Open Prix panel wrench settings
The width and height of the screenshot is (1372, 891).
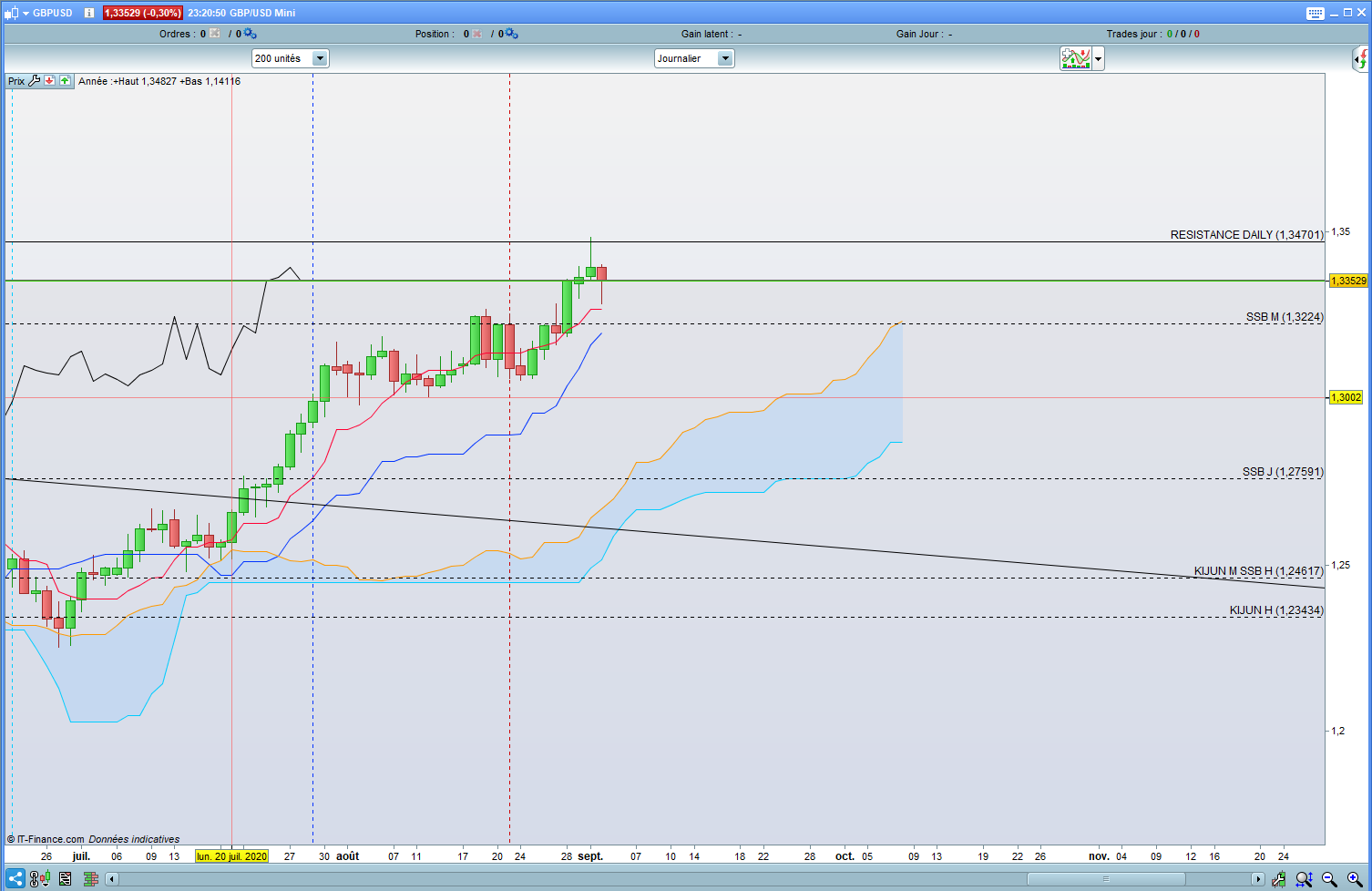(x=34, y=81)
